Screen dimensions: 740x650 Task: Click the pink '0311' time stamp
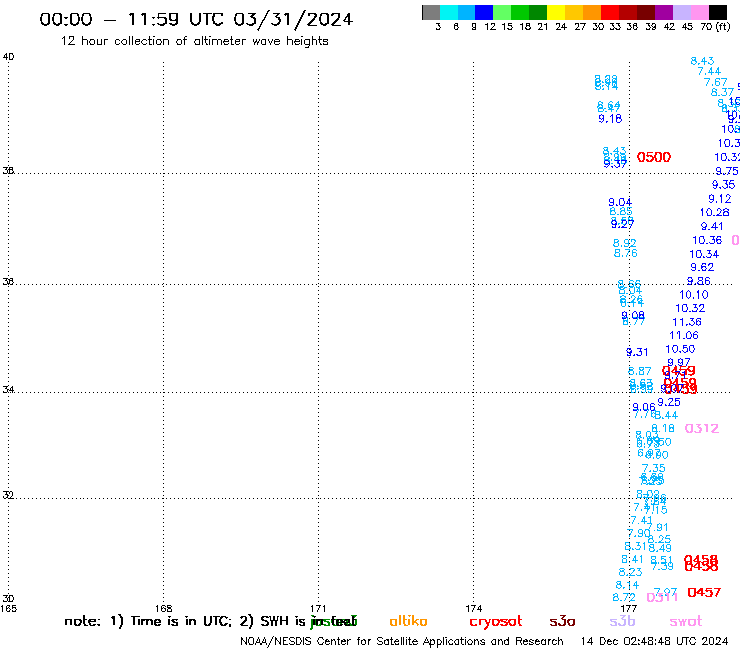pos(662,598)
